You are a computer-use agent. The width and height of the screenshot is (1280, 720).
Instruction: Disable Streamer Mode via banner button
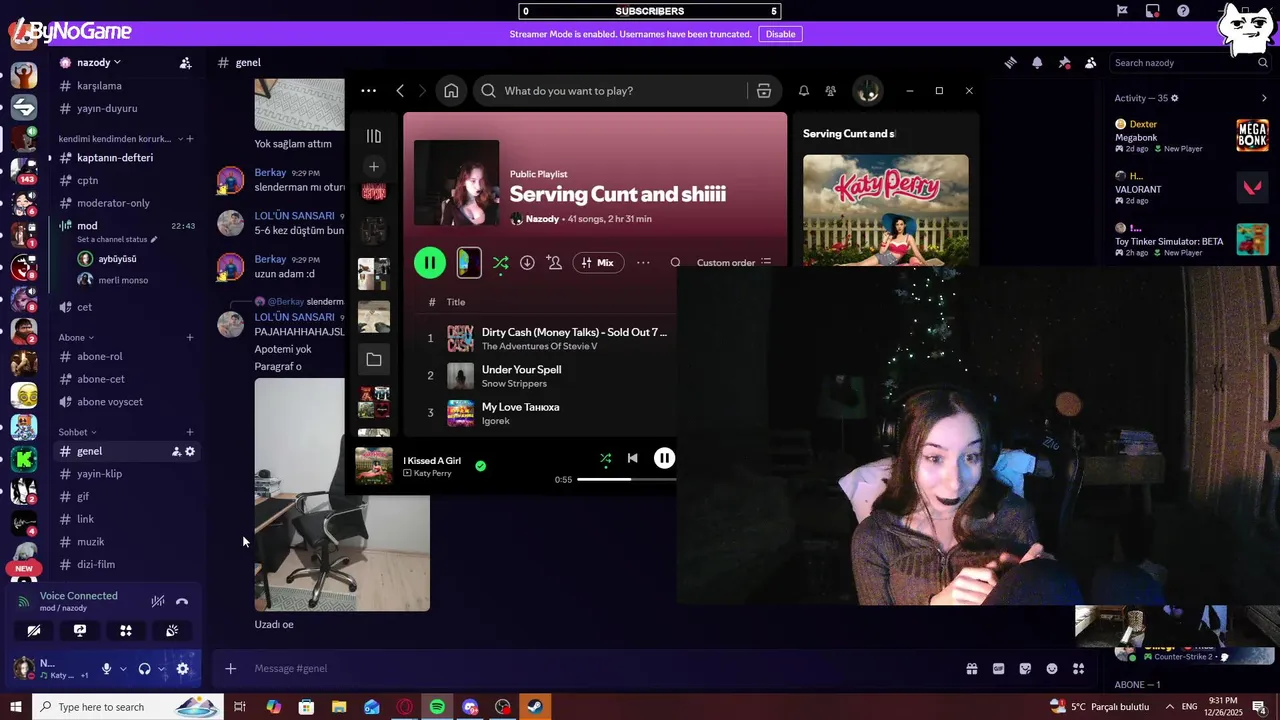point(780,34)
